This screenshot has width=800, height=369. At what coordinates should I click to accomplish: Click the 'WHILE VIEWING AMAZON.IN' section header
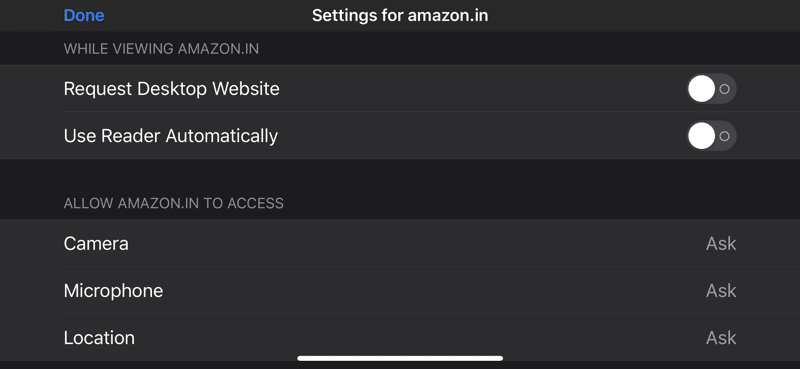pyautogui.click(x=161, y=49)
